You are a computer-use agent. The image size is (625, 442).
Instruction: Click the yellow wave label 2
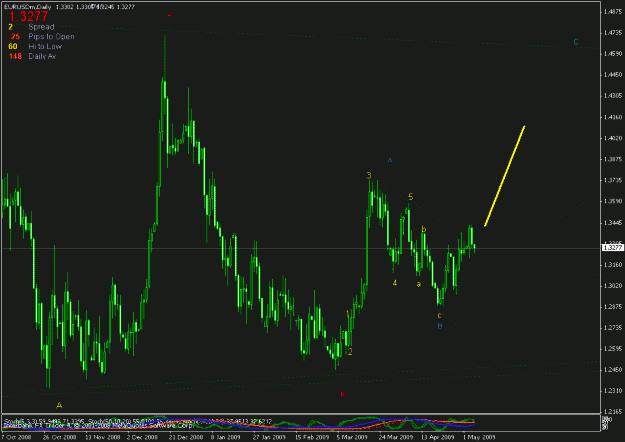[x=350, y=352]
